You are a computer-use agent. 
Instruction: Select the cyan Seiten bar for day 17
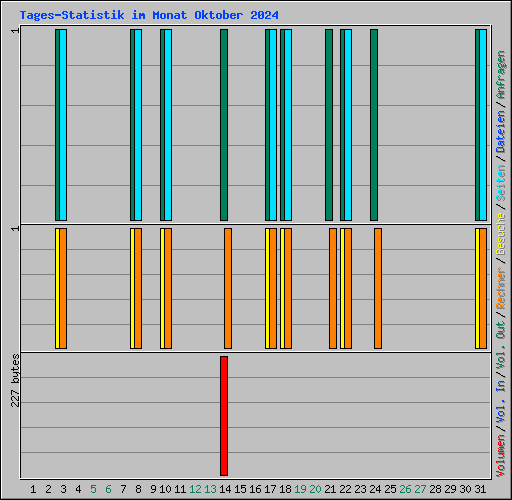point(273,125)
